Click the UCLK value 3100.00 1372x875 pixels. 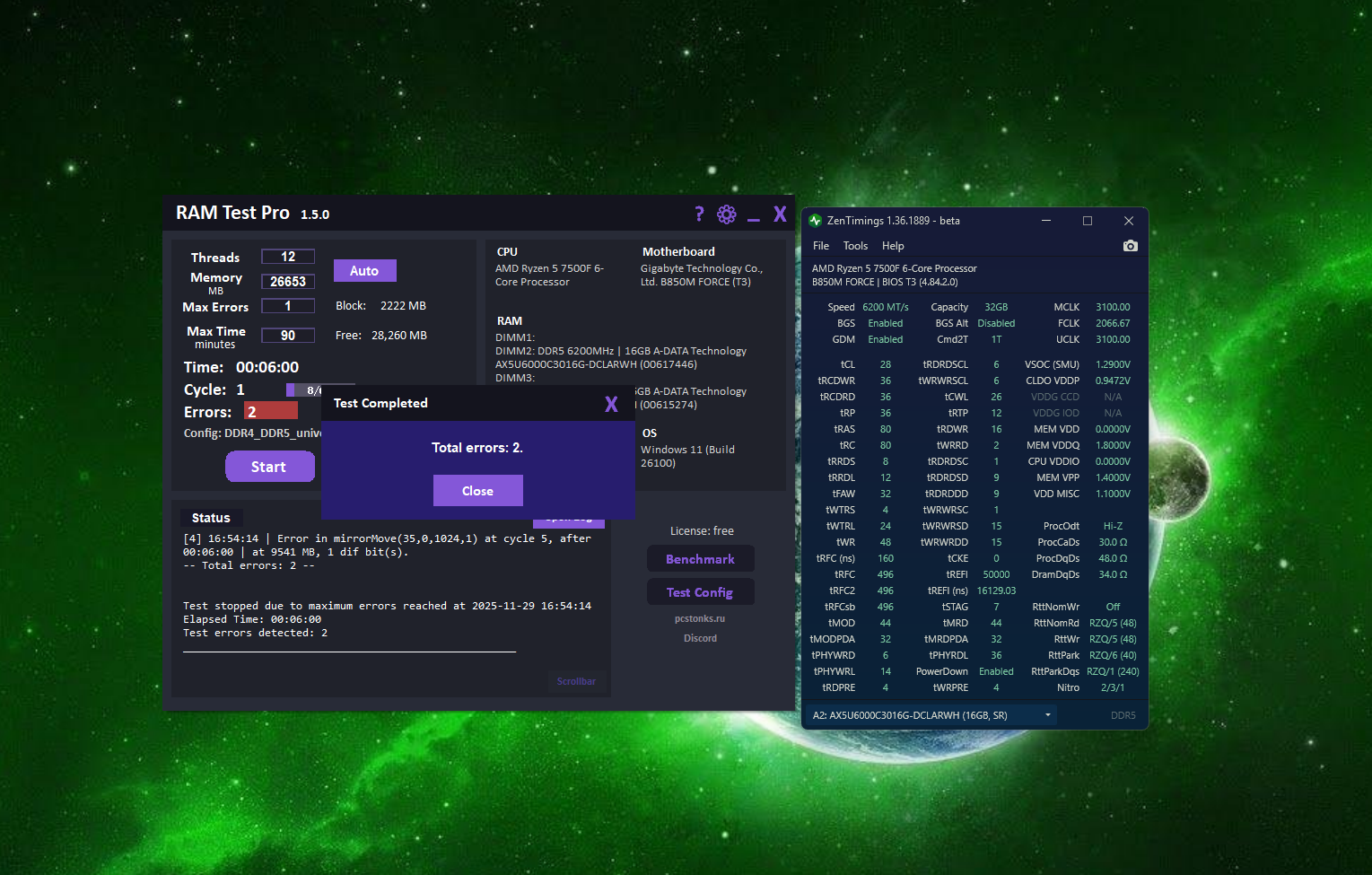point(1113,339)
